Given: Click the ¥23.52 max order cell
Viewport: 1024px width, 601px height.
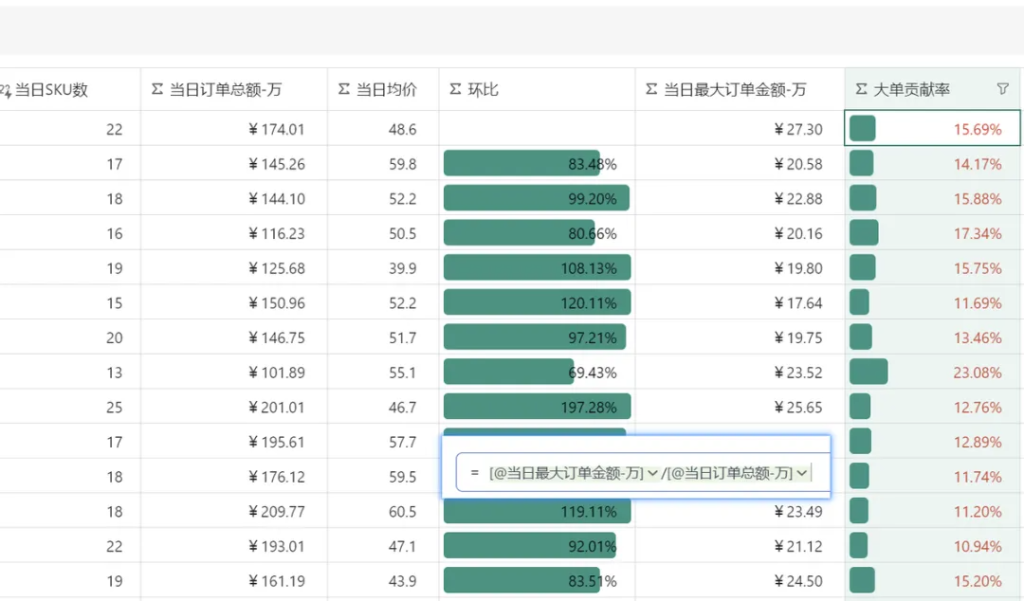Looking at the screenshot, I should 740,372.
